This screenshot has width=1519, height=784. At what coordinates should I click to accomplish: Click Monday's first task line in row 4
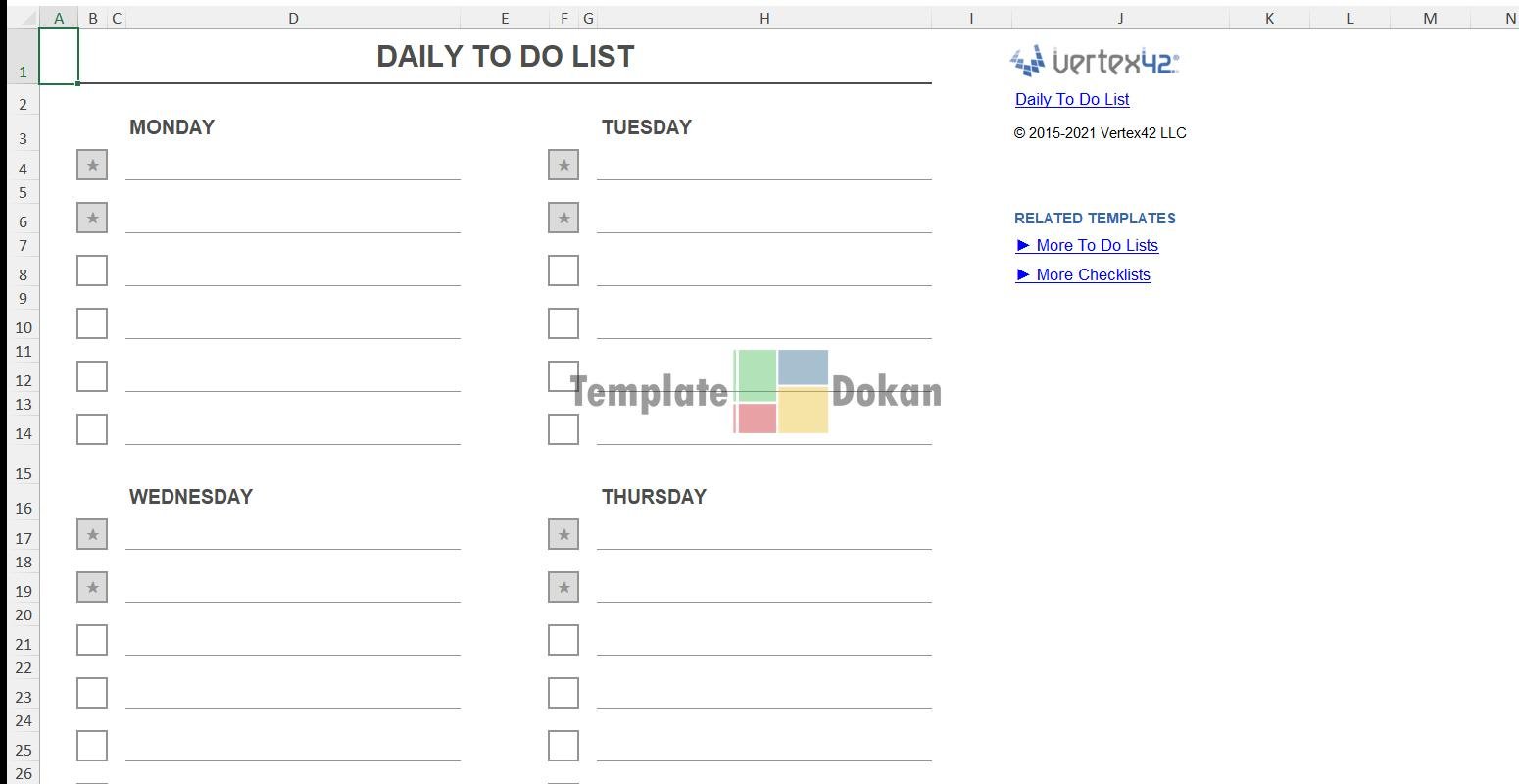pos(293,165)
